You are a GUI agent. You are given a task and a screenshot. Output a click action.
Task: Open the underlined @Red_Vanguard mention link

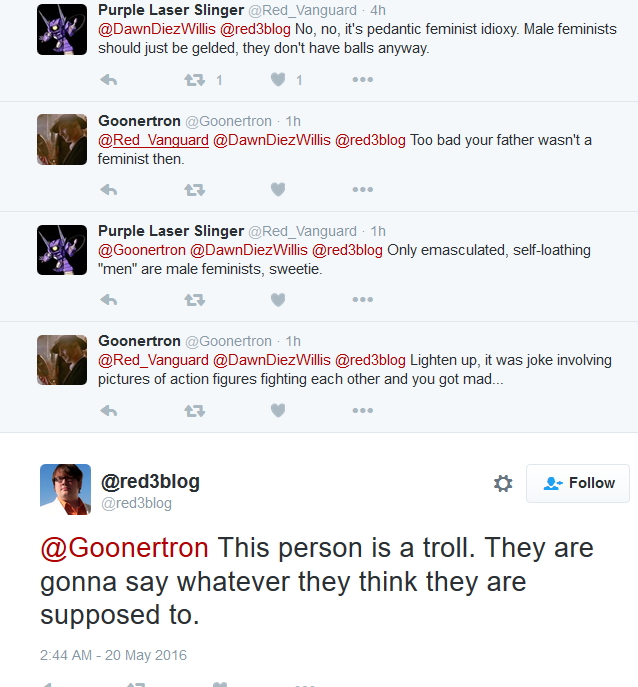point(153,140)
